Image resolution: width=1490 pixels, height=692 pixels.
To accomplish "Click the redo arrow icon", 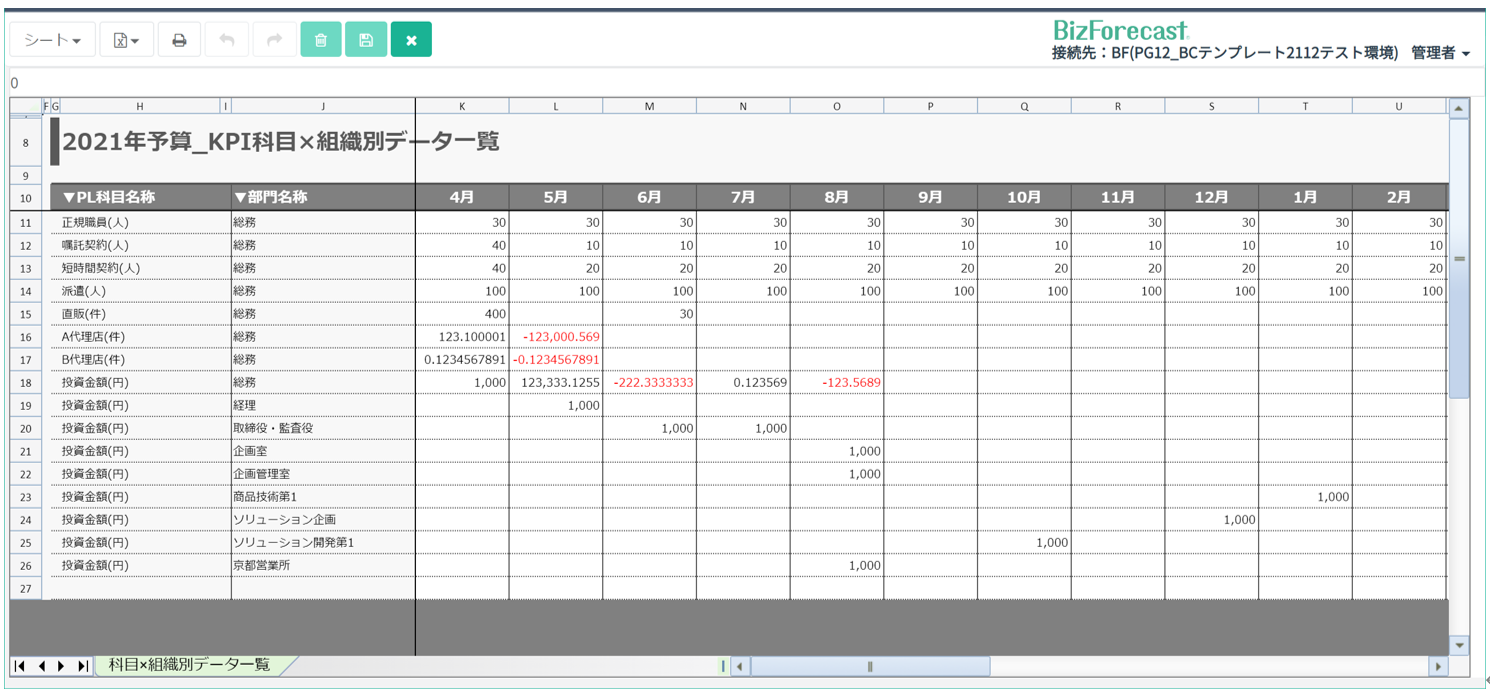I will point(274,40).
